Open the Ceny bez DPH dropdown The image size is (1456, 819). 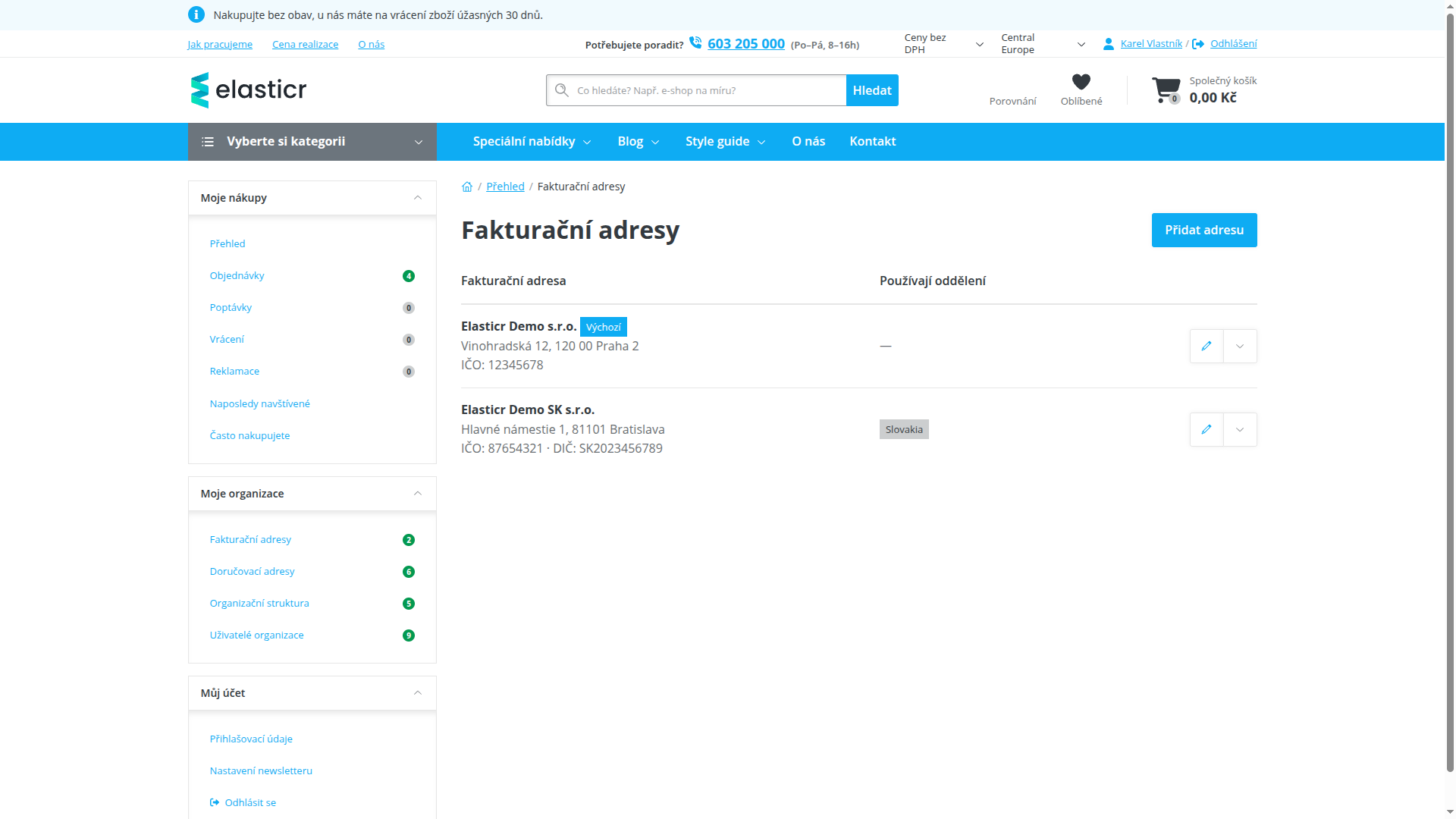pos(943,44)
